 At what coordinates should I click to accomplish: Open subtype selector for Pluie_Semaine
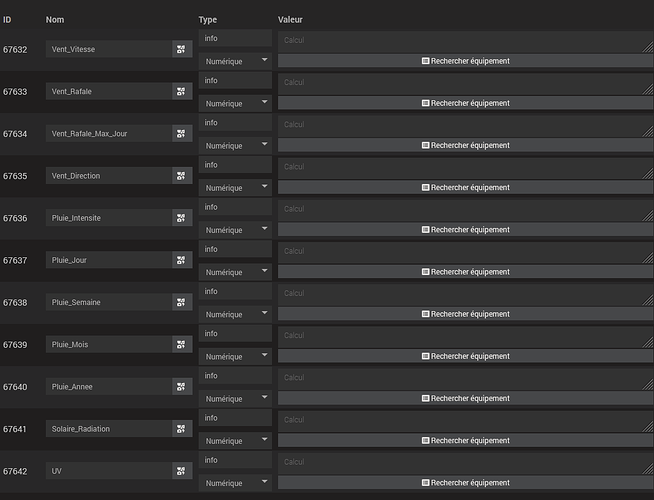click(235, 314)
